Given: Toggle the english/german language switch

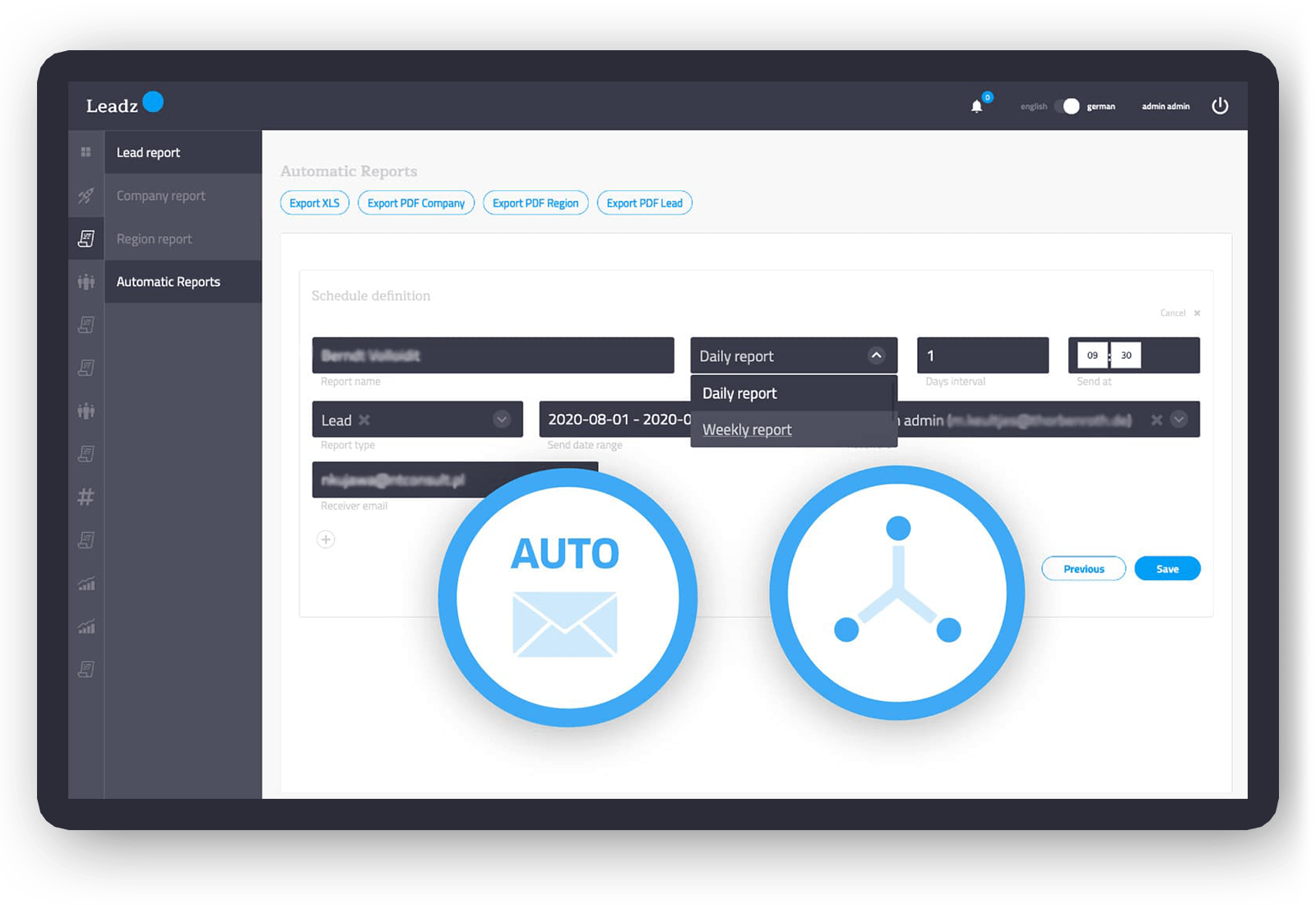Looking at the screenshot, I should (x=1067, y=106).
